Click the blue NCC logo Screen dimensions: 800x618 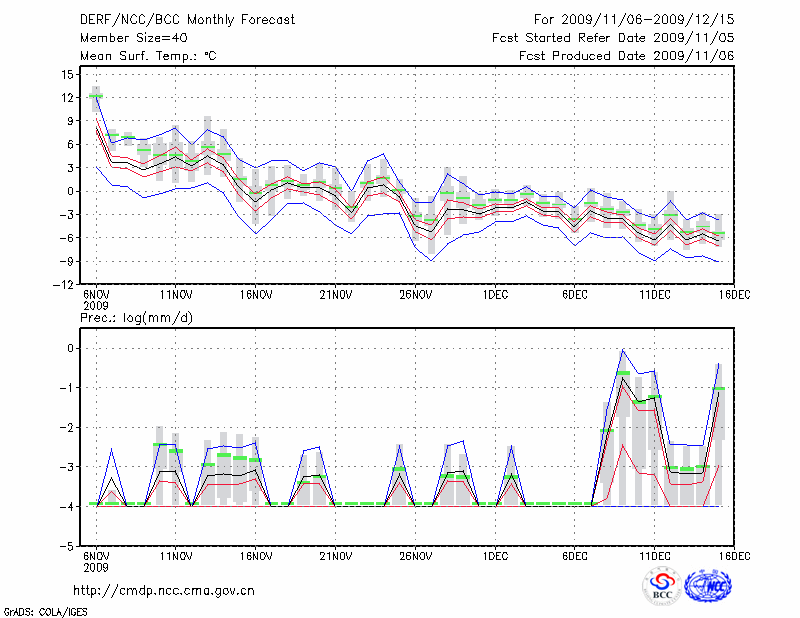point(708,586)
